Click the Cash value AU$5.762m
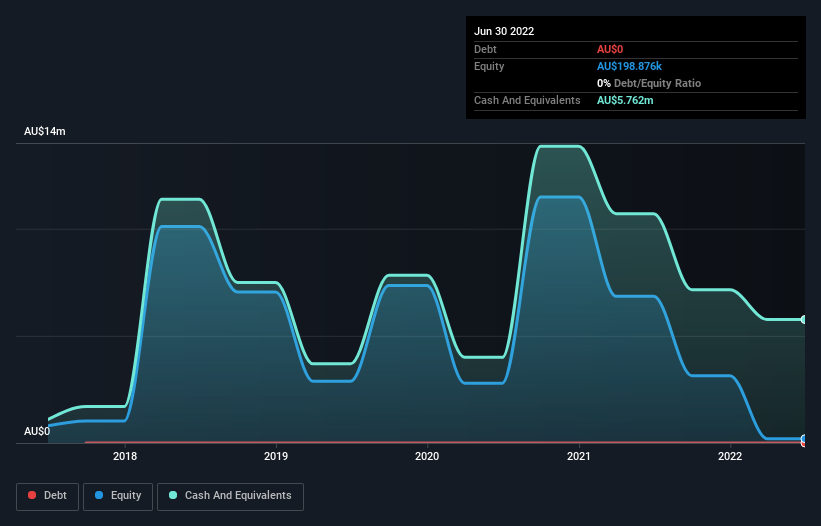 pos(625,100)
